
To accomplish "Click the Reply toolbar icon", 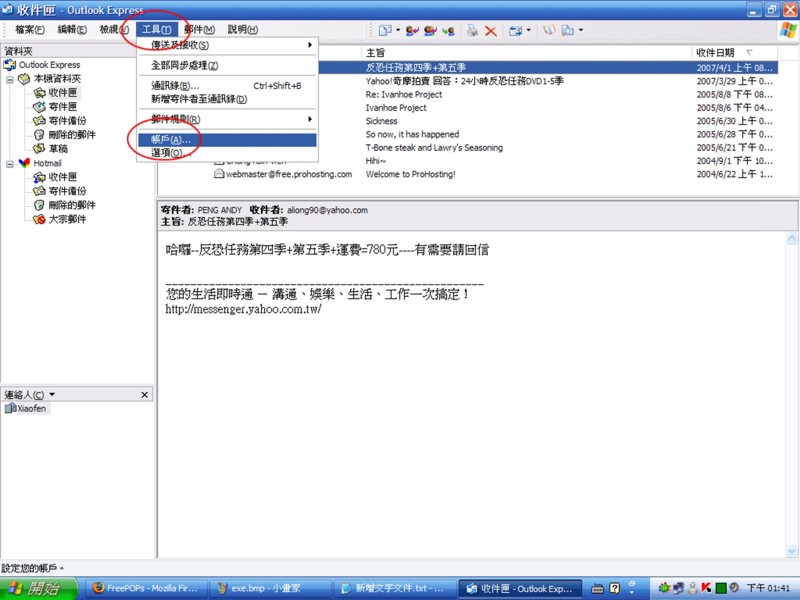I will coord(413,30).
